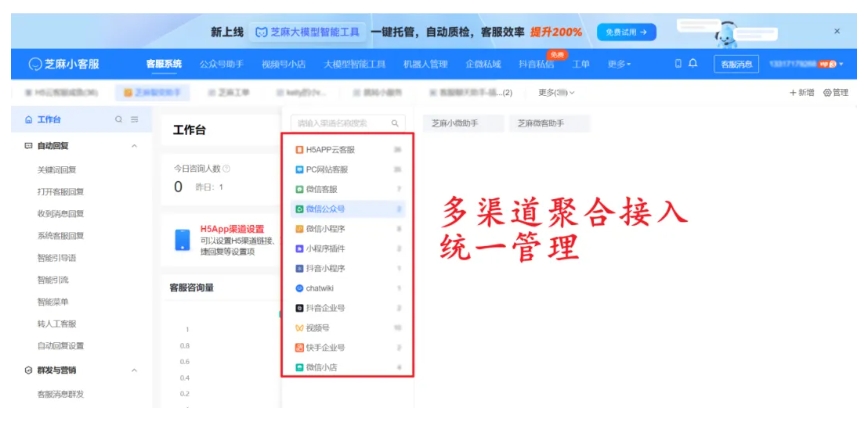Screen dimensions: 865x425
Task: Collapse the 自动回复 sidebar section
Action: 135,146
